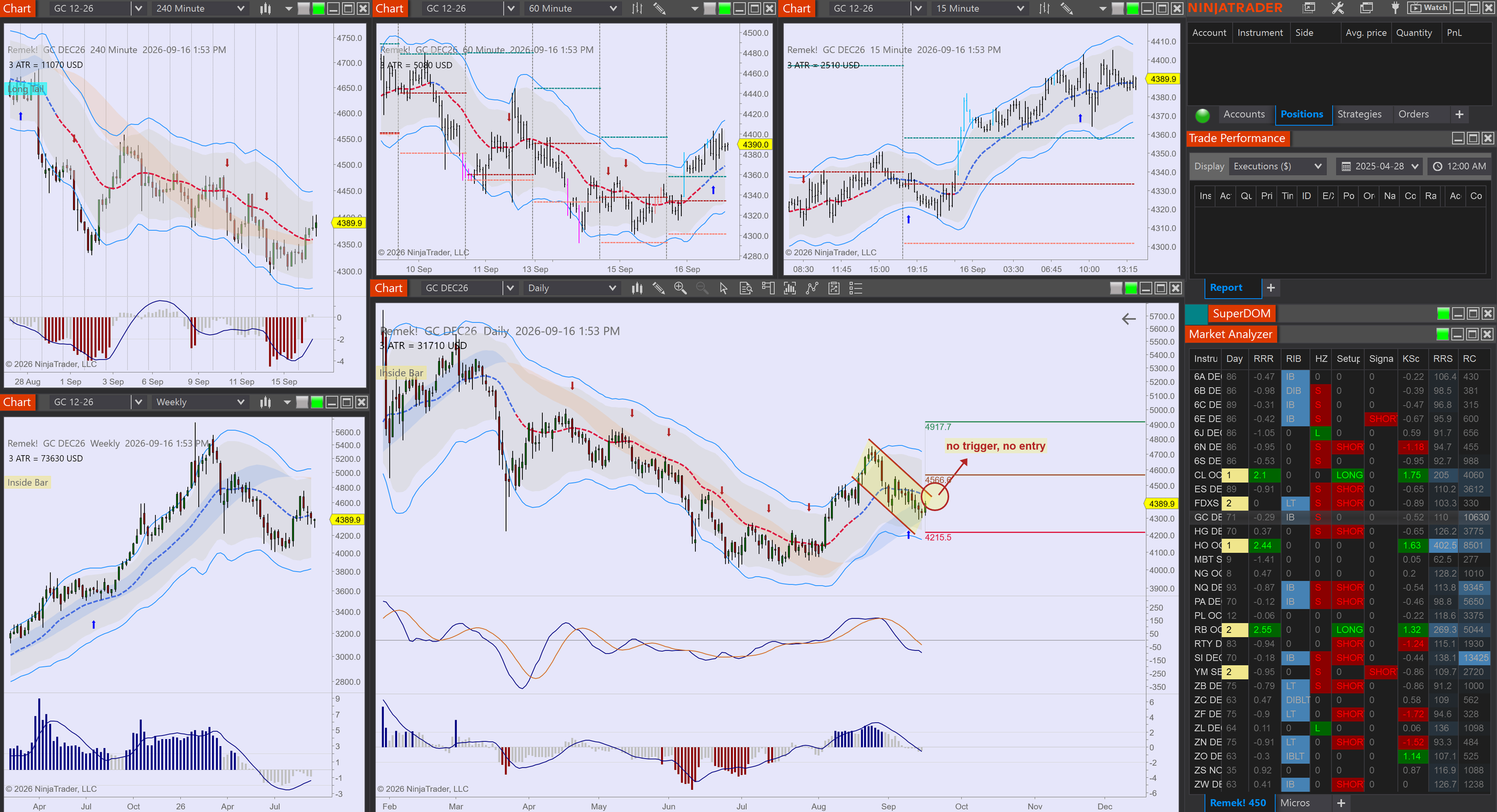Screen dimensions: 1497x812
Task: Open drawing tools in the 60 Minute chart
Action: [x=659, y=8]
